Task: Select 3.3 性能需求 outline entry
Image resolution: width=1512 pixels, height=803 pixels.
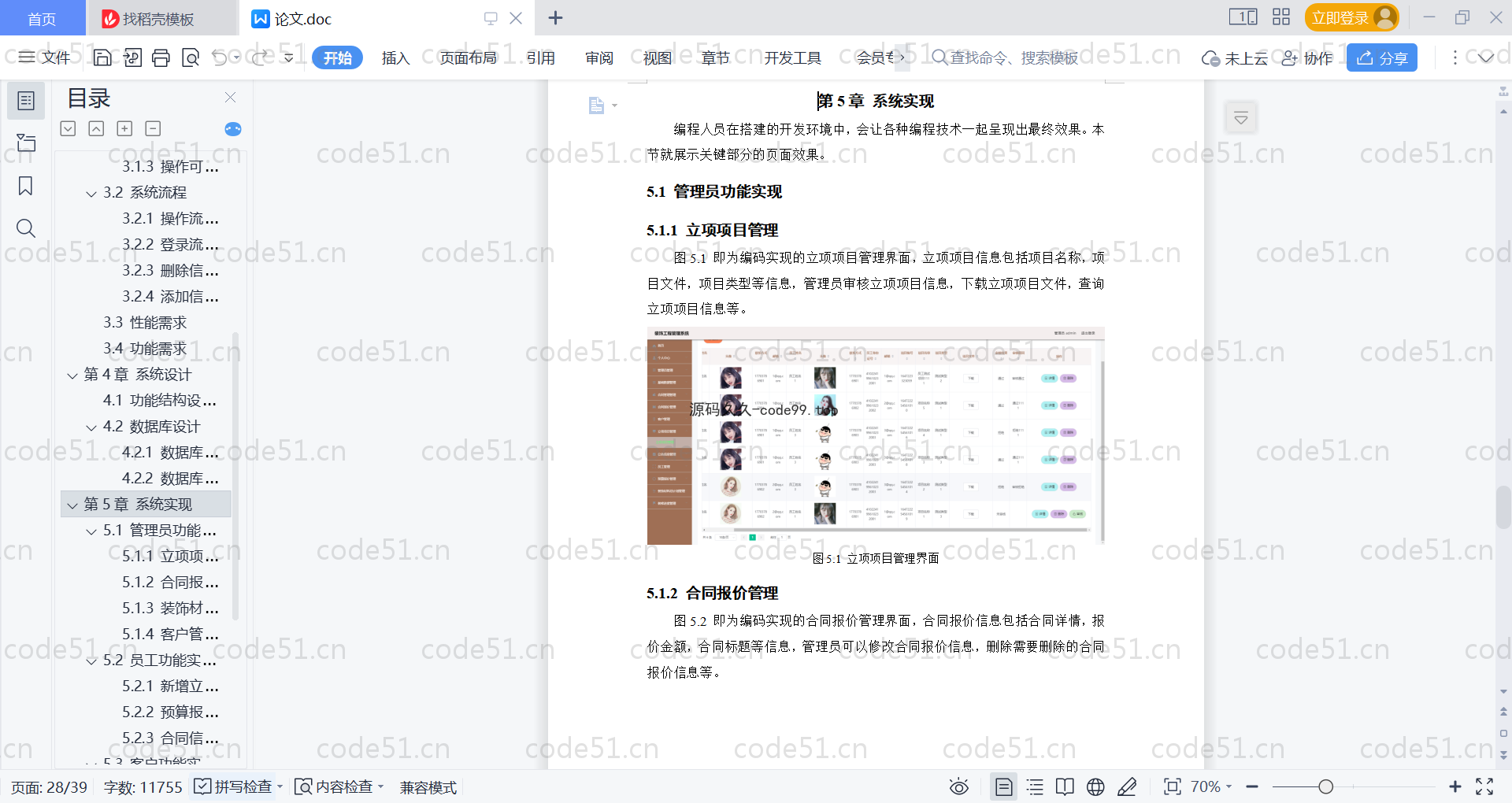Action: point(145,323)
